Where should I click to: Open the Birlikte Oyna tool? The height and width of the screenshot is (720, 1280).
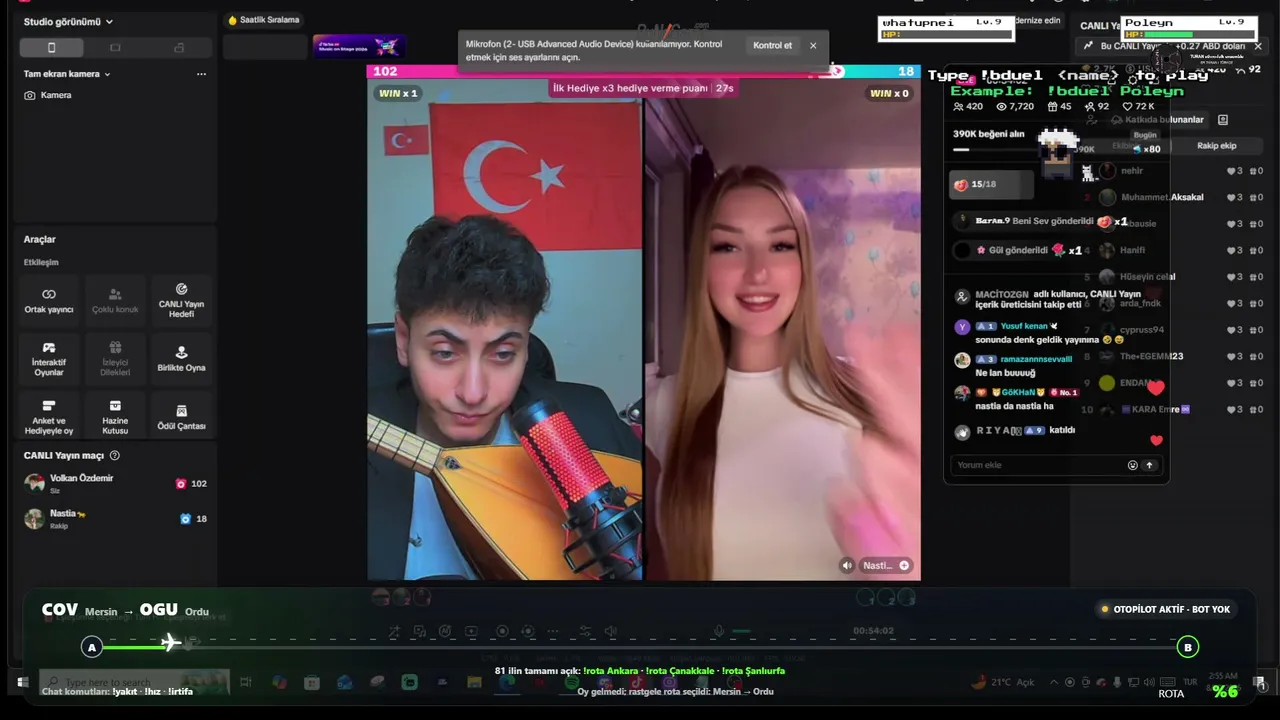pyautogui.click(x=181, y=359)
